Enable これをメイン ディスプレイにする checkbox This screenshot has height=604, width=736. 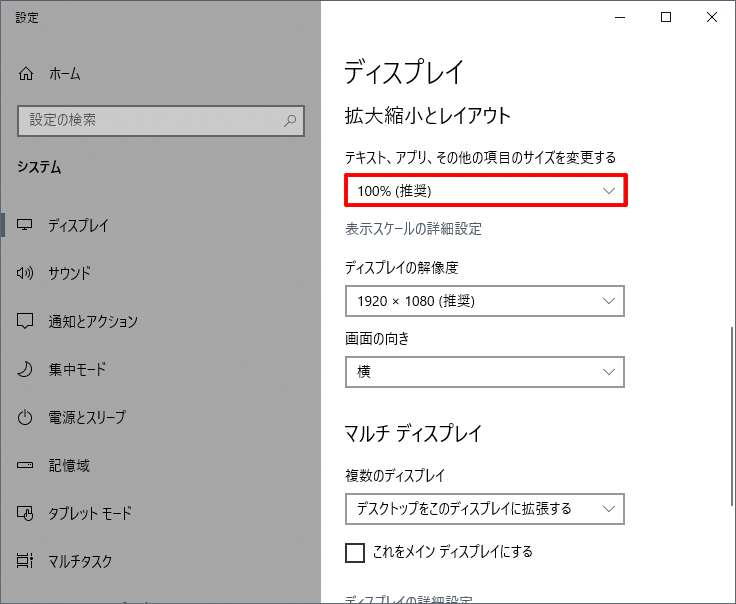[354, 552]
